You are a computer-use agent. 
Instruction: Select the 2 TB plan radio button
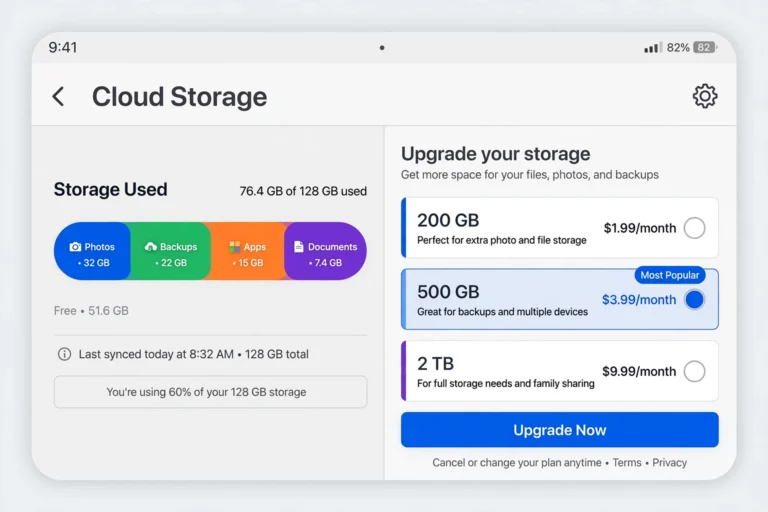pos(695,371)
